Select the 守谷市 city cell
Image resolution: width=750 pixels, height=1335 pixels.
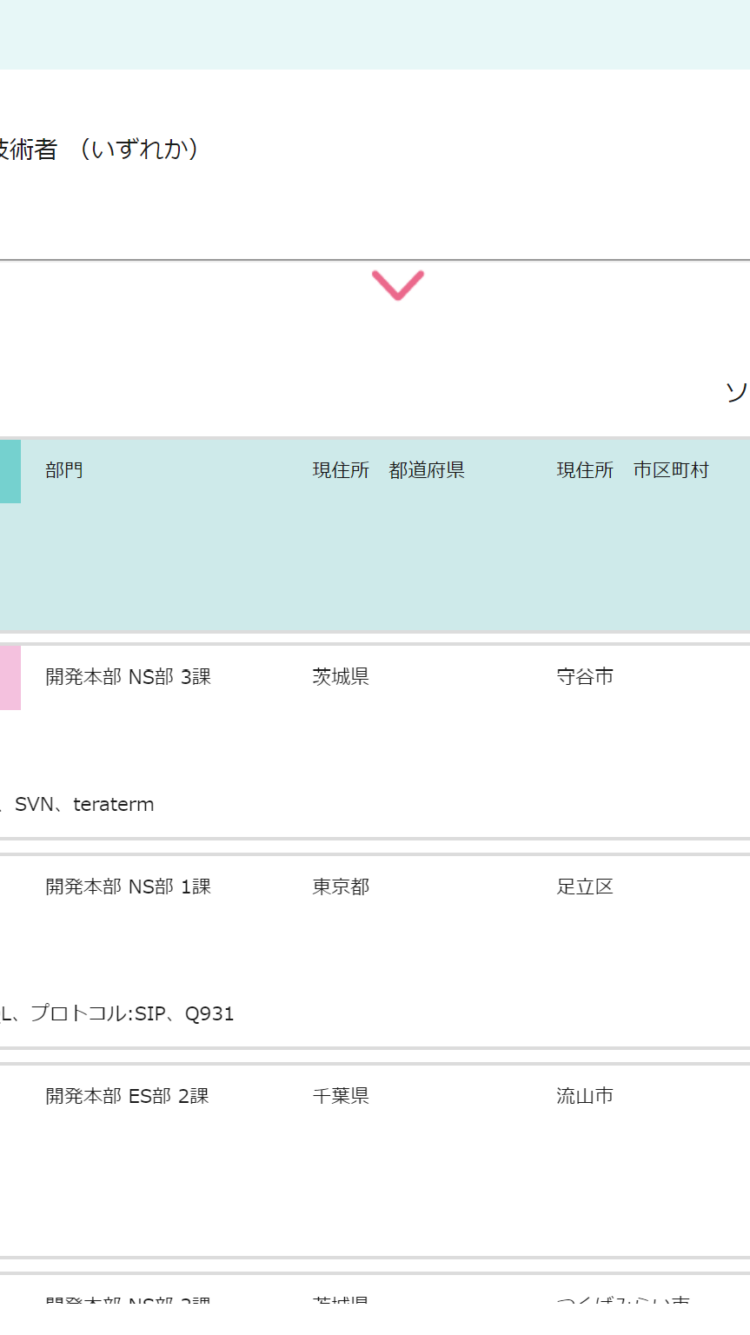(x=585, y=677)
